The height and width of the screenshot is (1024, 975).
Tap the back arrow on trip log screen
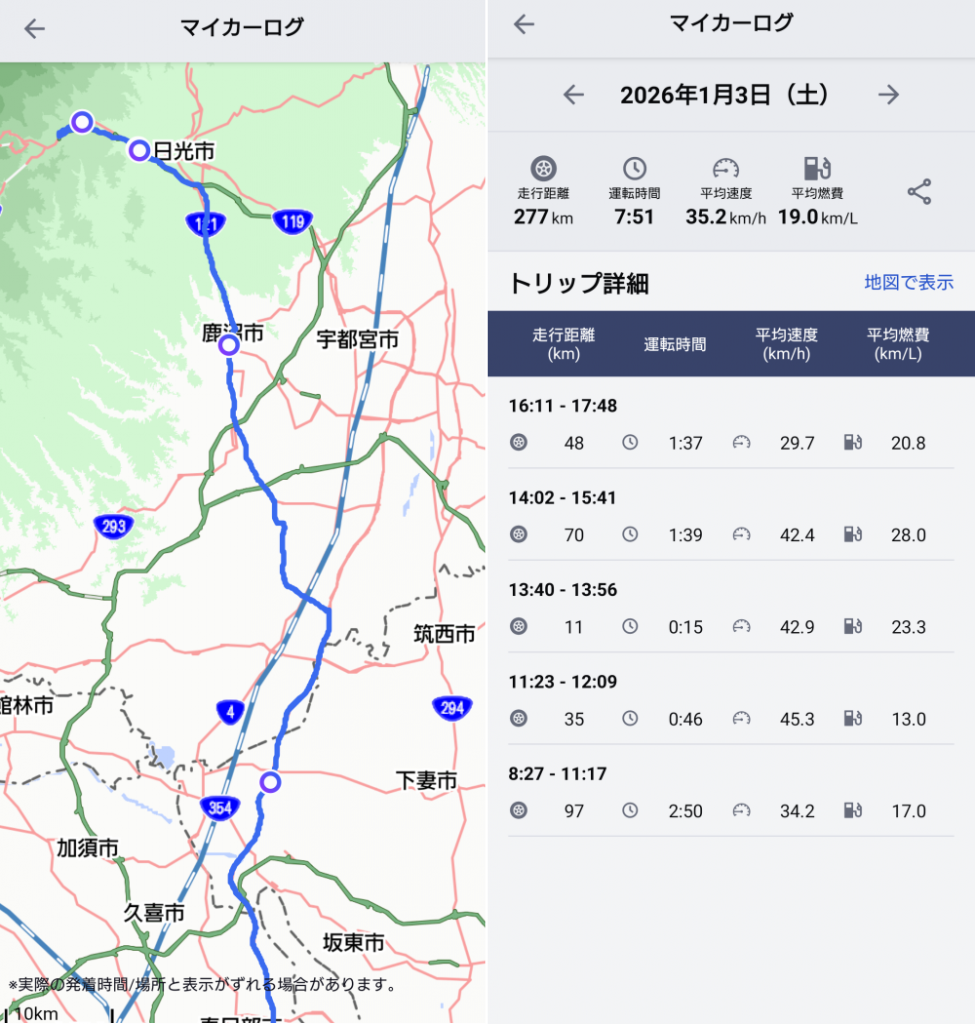(524, 25)
